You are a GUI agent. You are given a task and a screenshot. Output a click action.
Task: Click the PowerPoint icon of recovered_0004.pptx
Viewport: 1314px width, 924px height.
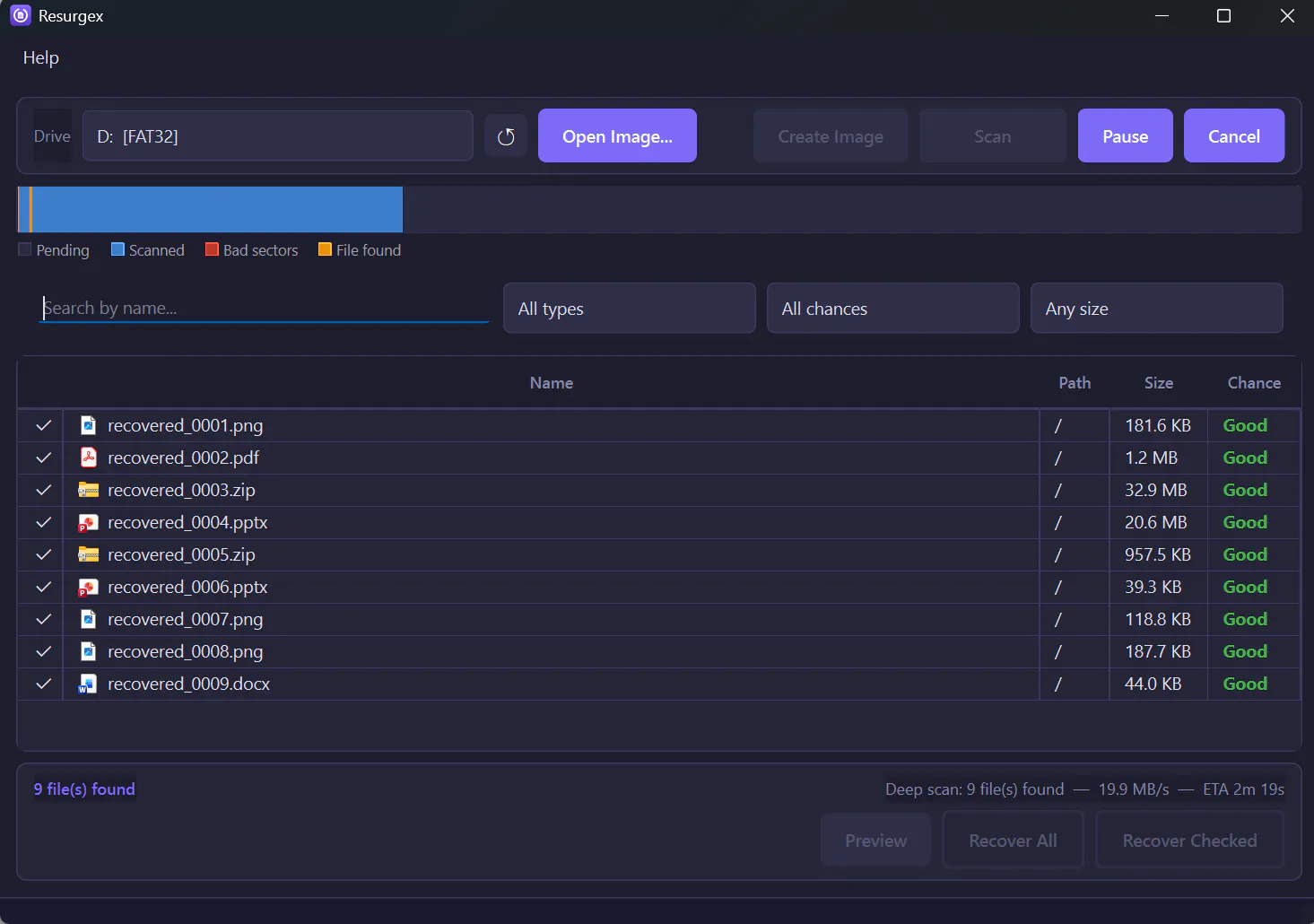88,522
